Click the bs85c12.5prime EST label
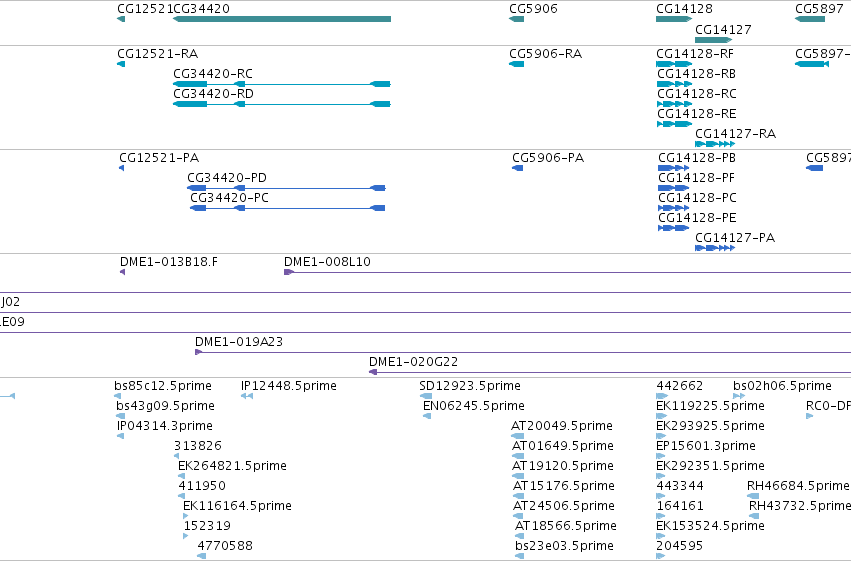Screen dimensions: 851x561 (163, 386)
